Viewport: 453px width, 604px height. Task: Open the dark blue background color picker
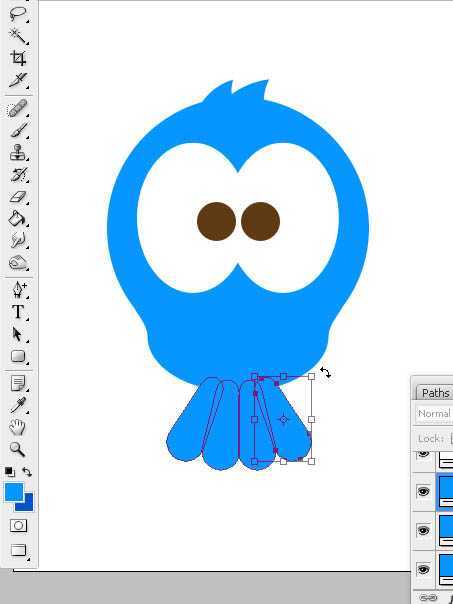tap(27, 505)
